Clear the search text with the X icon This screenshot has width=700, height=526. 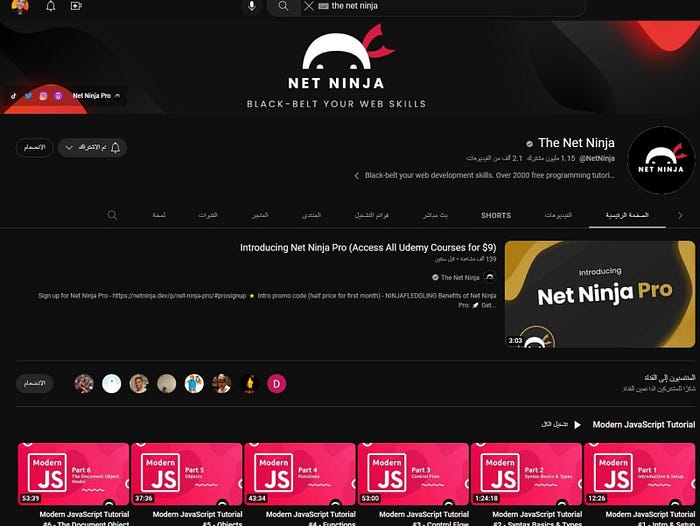click(308, 6)
